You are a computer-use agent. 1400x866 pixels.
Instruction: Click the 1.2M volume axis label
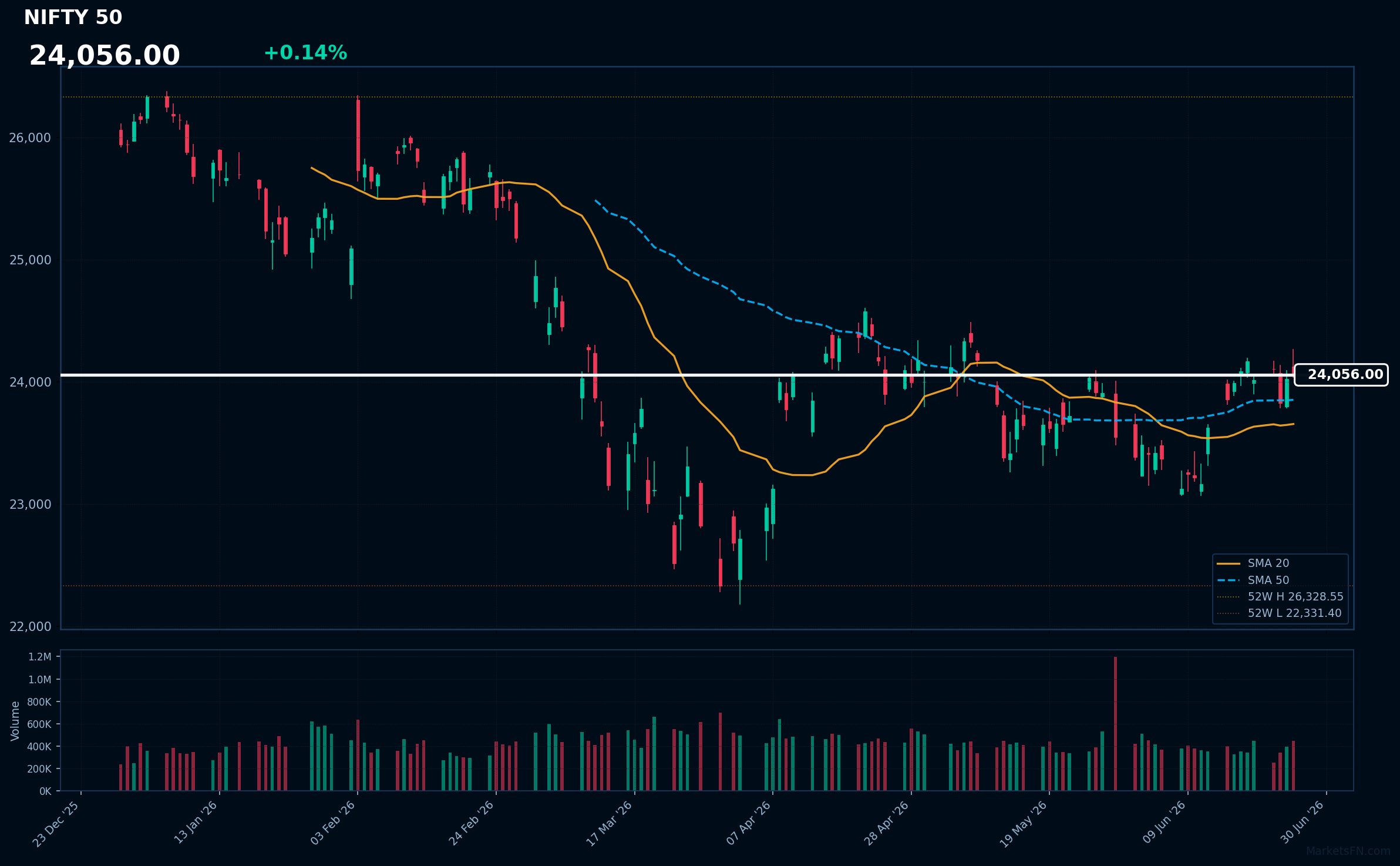click(x=40, y=657)
